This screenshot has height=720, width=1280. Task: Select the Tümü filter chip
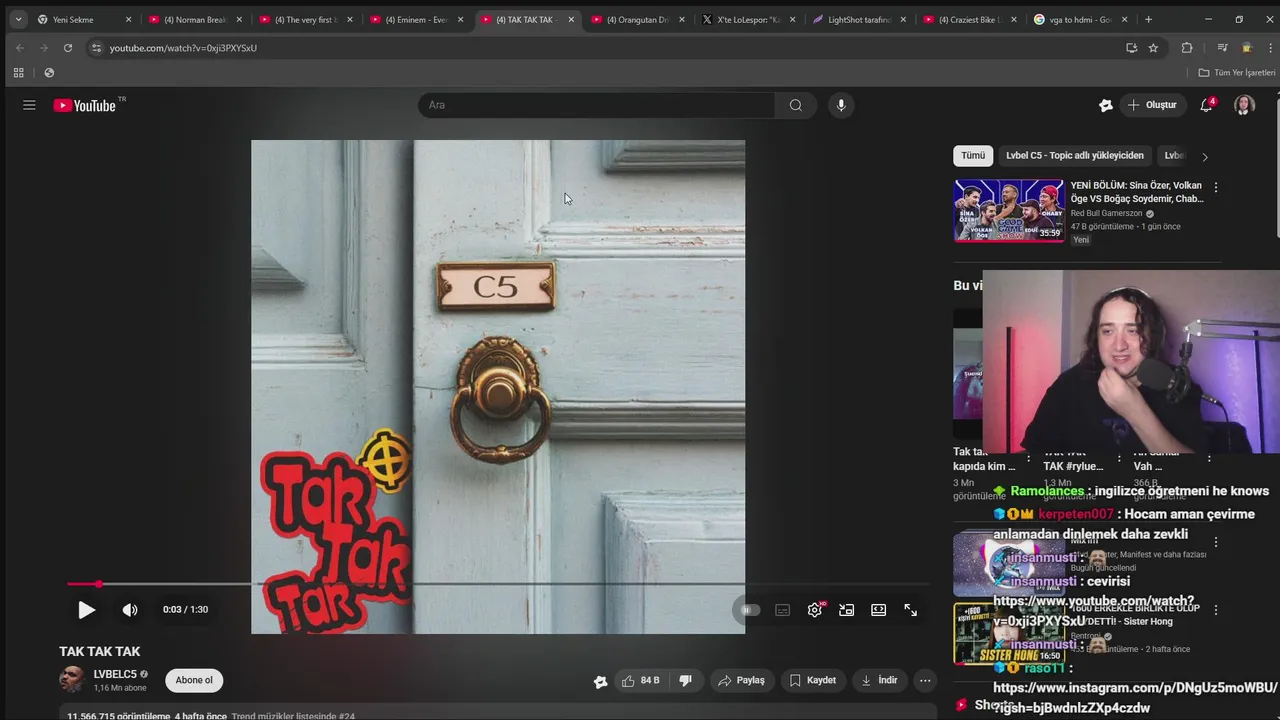973,156
